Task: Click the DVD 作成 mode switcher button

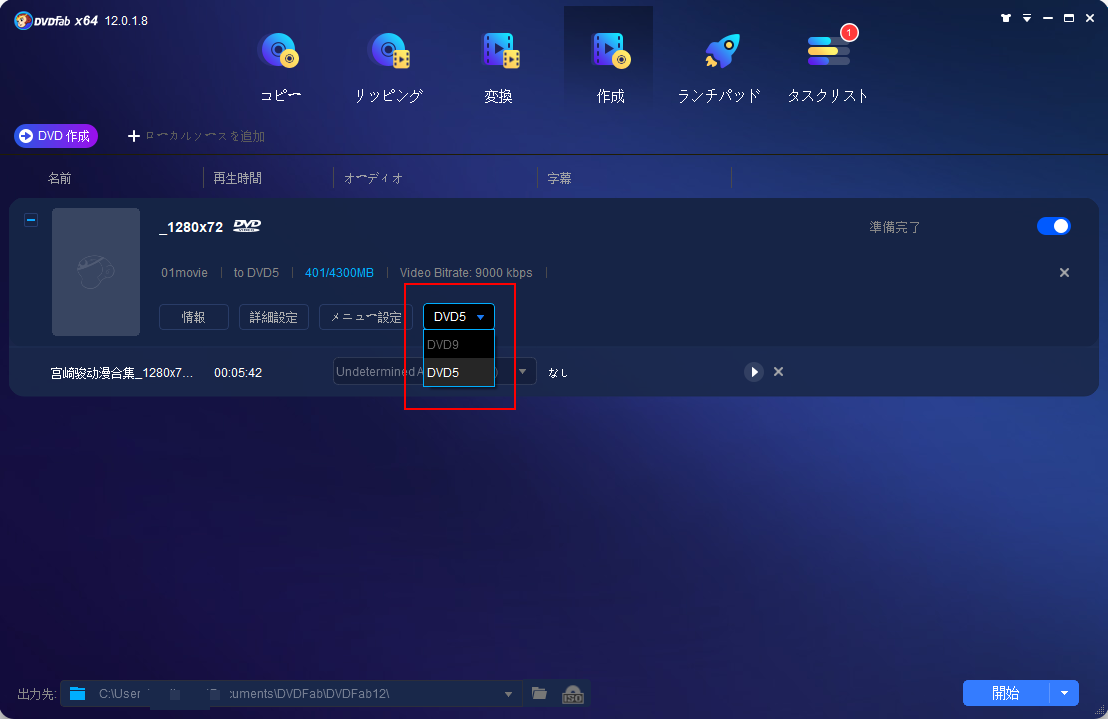Action: 56,136
